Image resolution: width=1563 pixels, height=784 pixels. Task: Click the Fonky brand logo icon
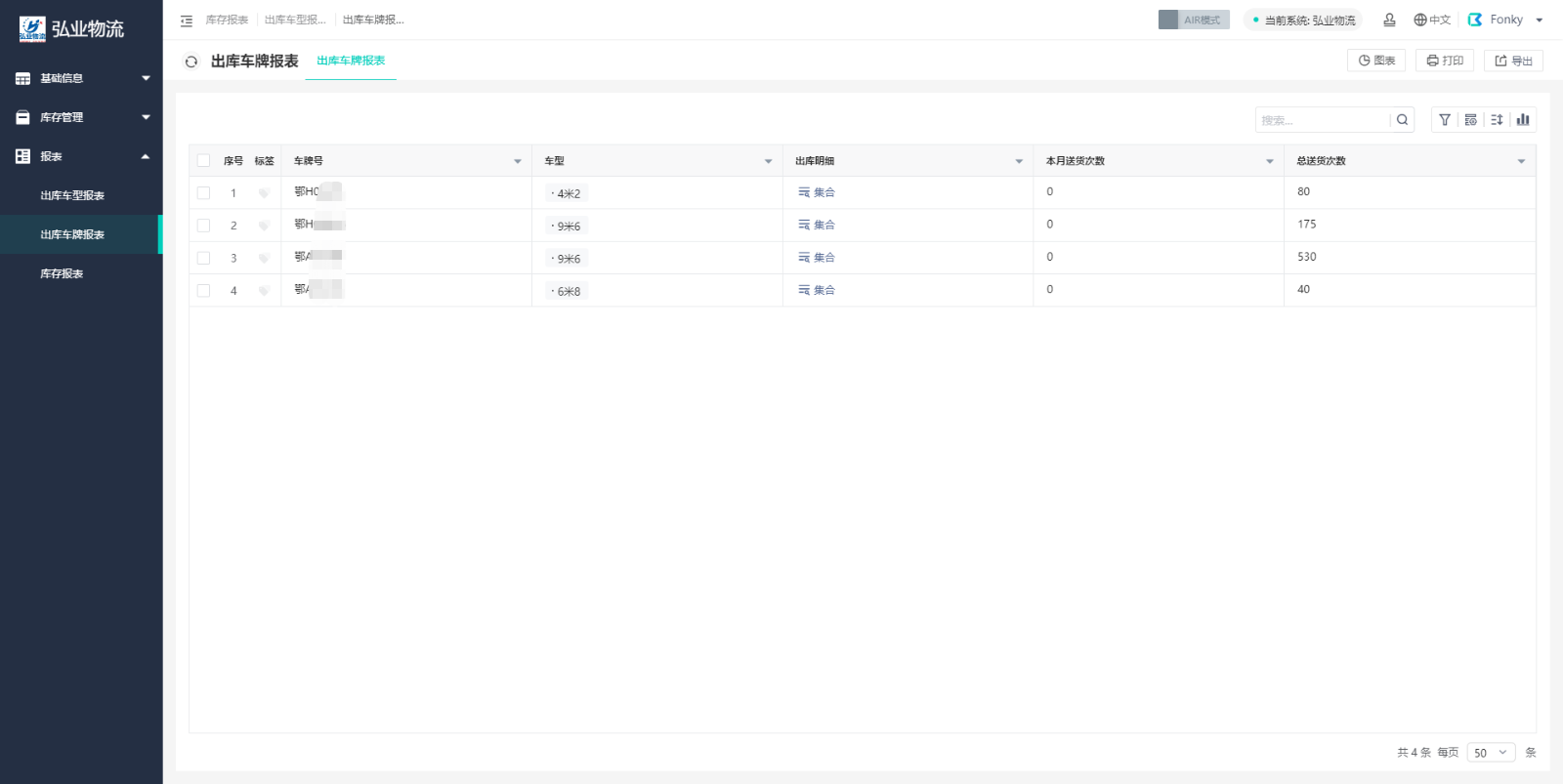point(1475,20)
